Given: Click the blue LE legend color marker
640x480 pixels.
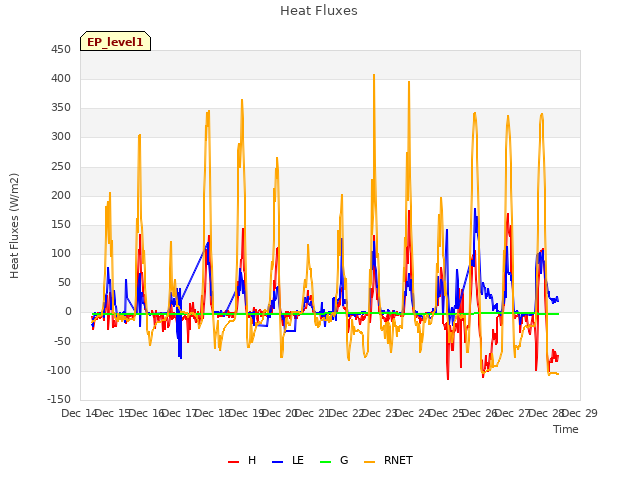Looking at the screenshot, I should coord(278,462).
